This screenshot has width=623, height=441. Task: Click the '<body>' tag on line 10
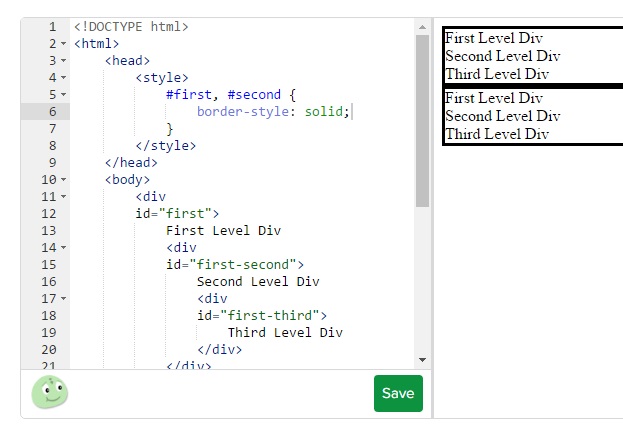coord(127,180)
